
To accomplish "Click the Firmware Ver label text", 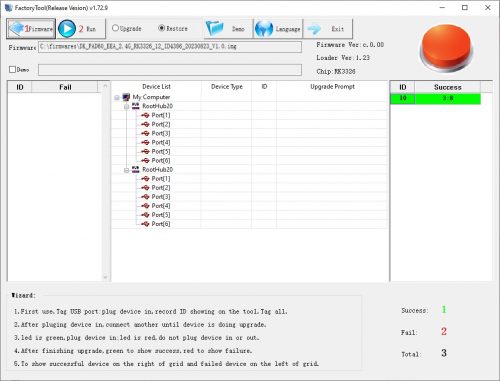I will (350, 45).
